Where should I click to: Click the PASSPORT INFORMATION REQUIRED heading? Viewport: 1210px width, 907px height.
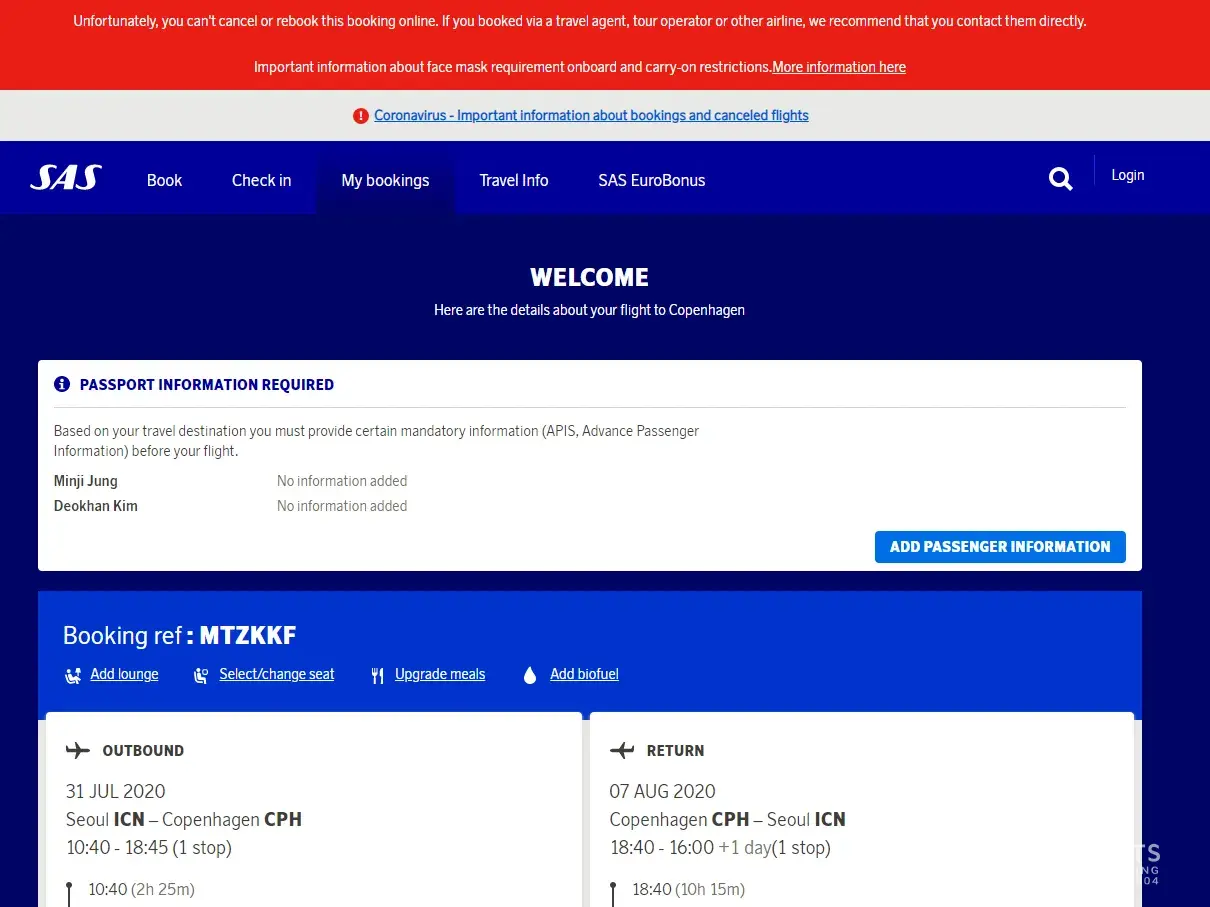click(207, 385)
